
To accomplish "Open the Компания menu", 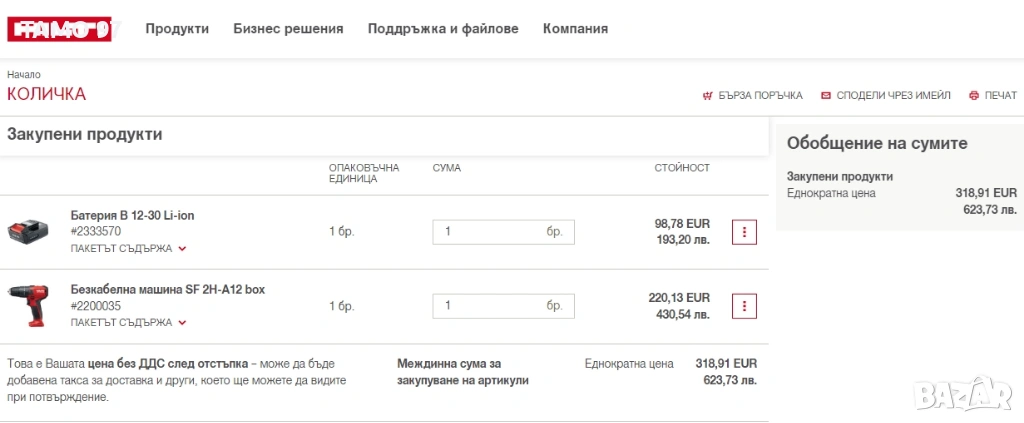I will (575, 29).
